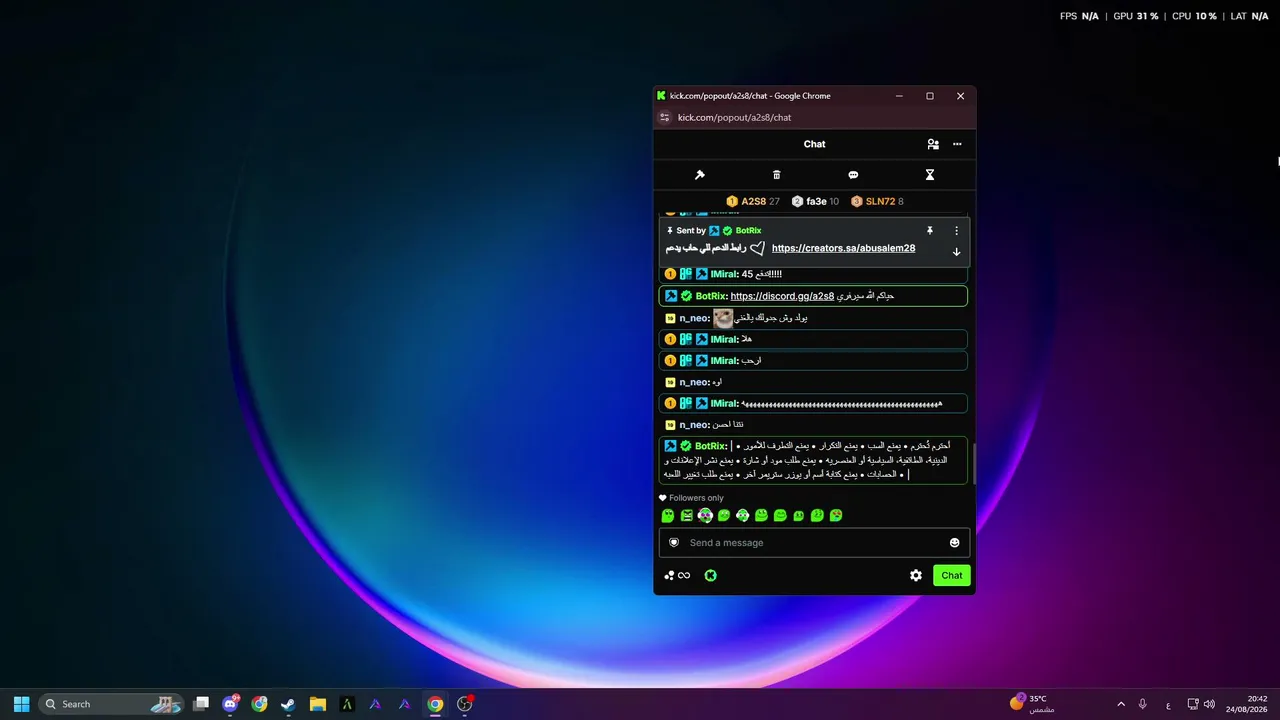Viewport: 1280px width, 720px height.
Task: Click the cat emote in n_neo's message
Action: point(723,318)
